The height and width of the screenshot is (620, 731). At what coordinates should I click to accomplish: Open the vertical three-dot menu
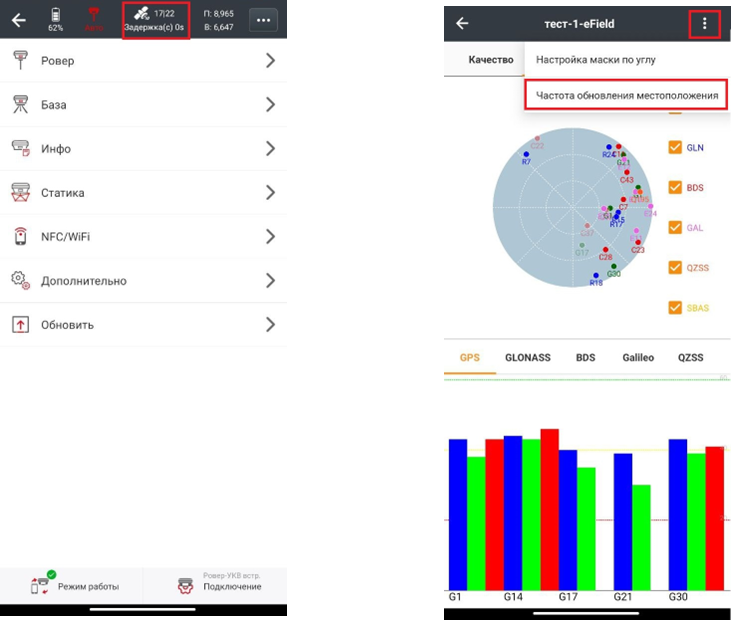coord(704,23)
